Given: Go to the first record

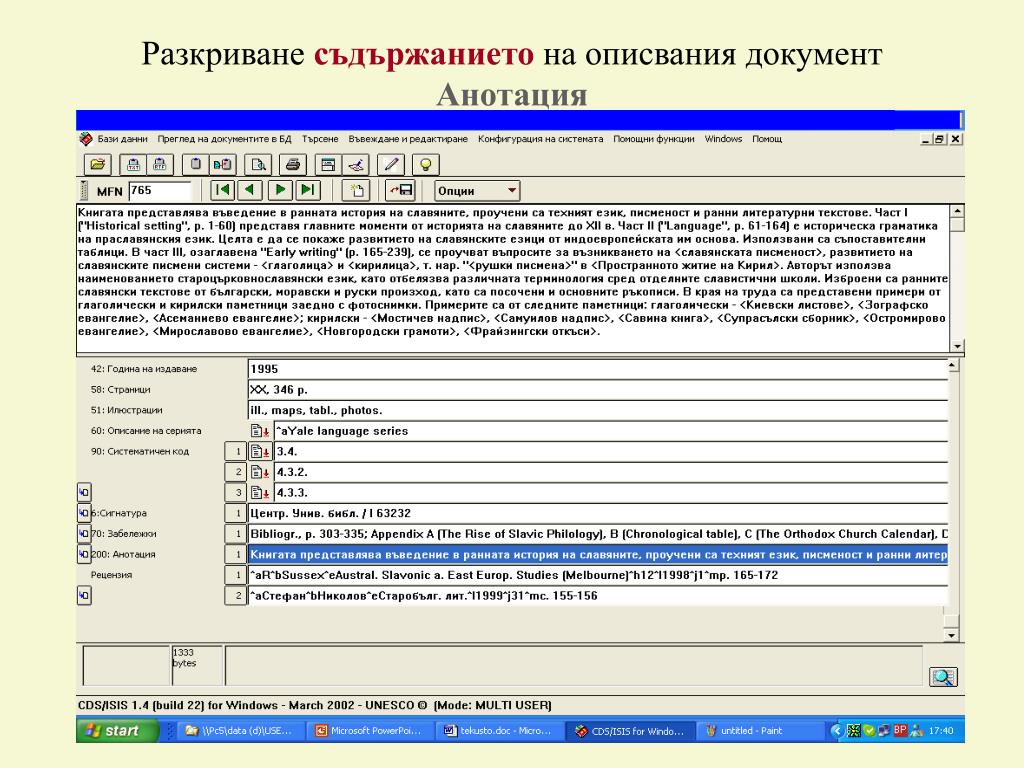Looking at the screenshot, I should click(223, 190).
